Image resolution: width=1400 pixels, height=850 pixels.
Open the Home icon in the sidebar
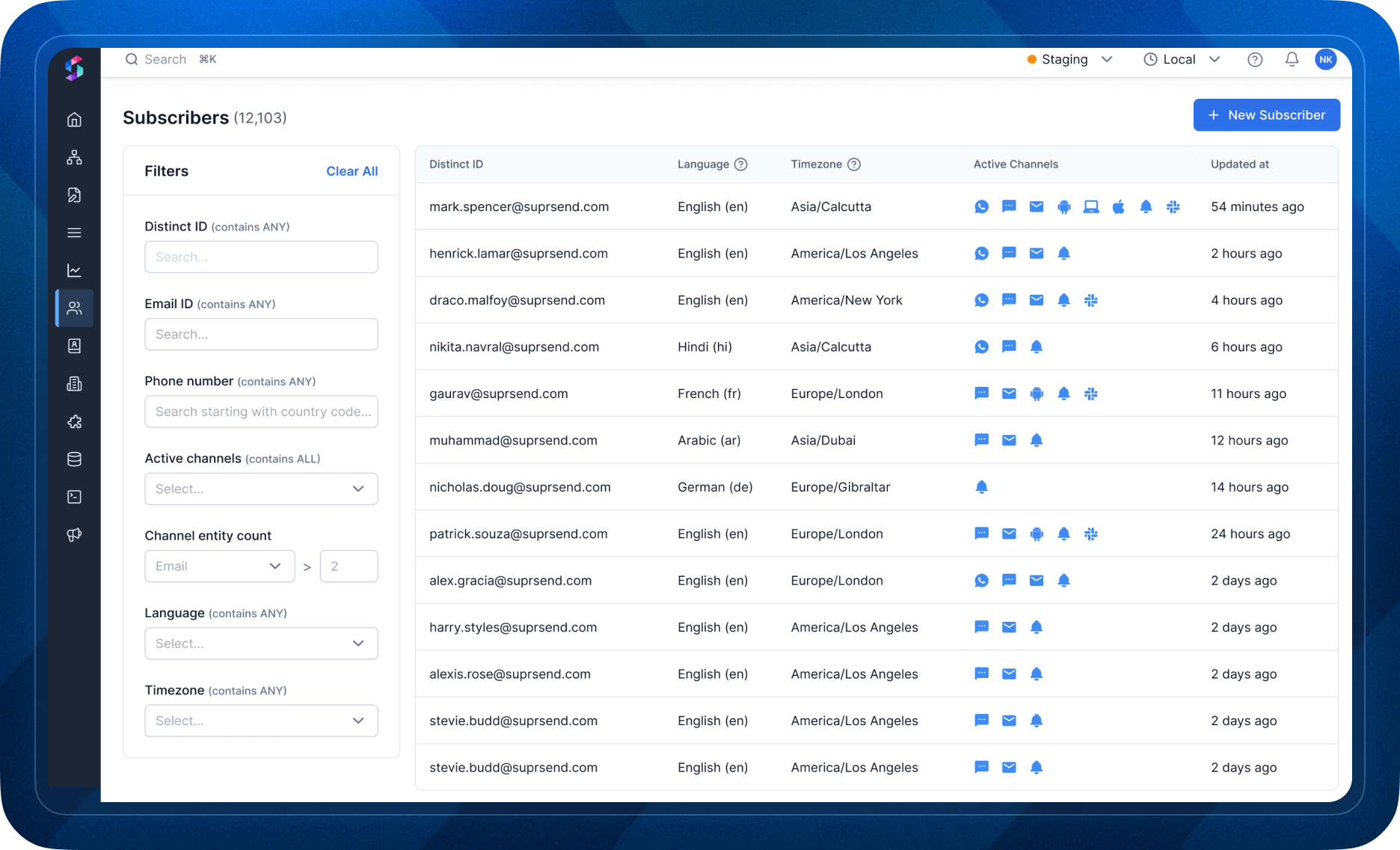tap(74, 119)
